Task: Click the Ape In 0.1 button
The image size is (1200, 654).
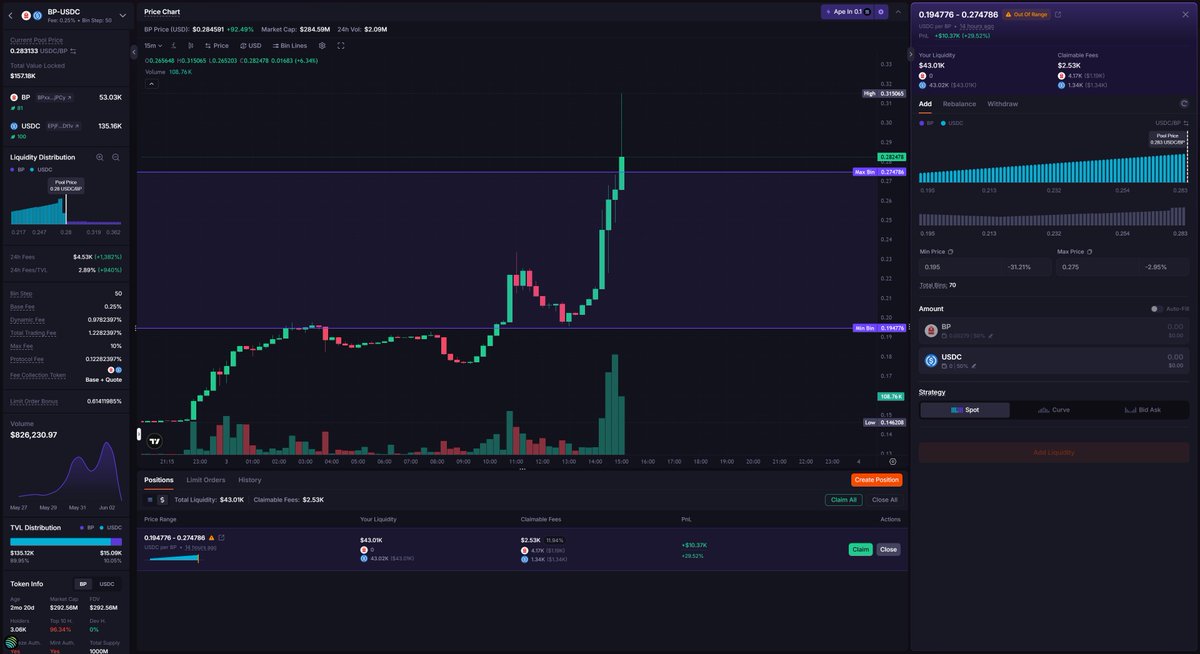Action: (x=847, y=12)
